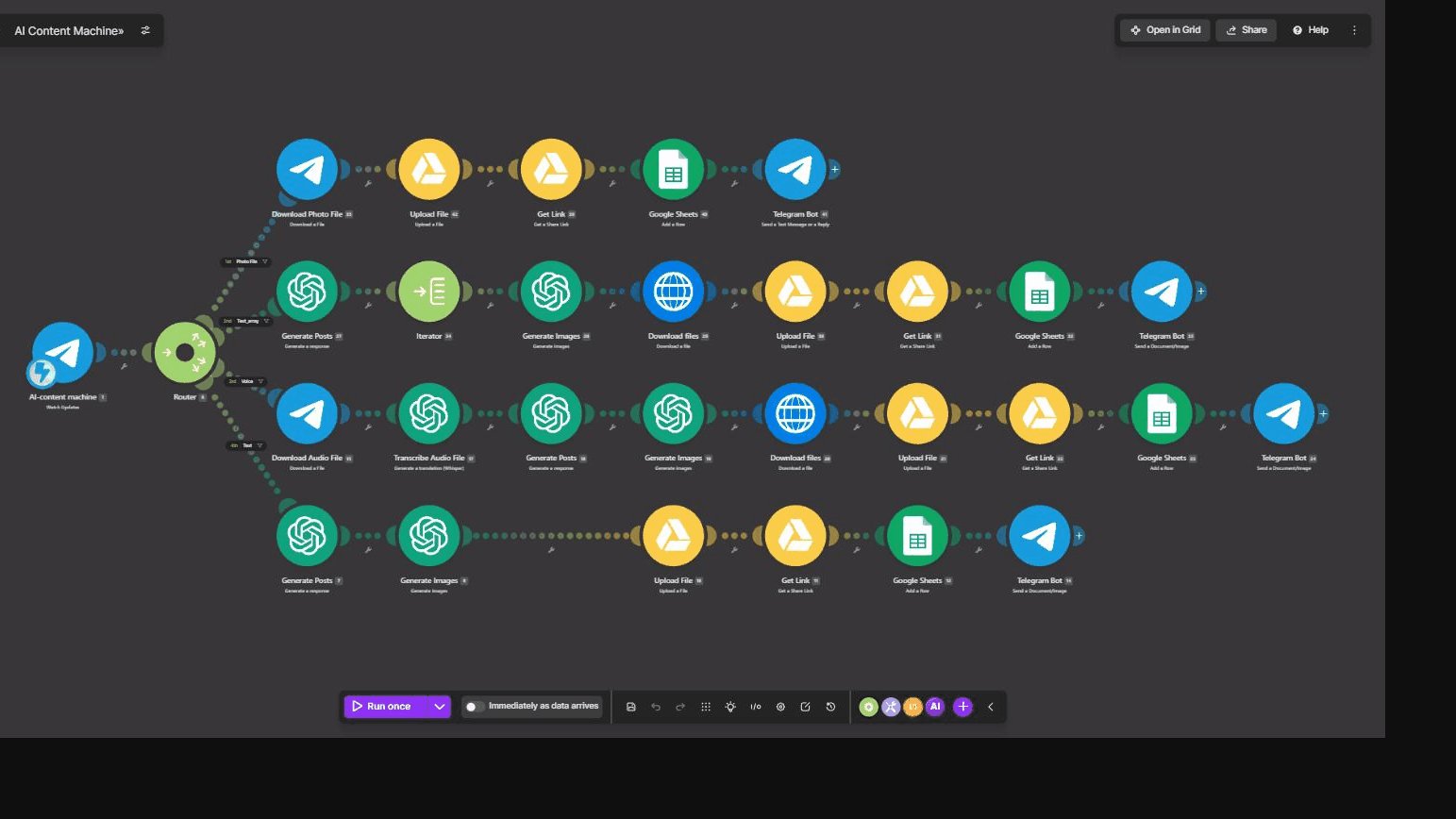Screen dimensions: 1456x819
Task: Click the wrench between Iterator and Generate Images
Action: point(490,306)
